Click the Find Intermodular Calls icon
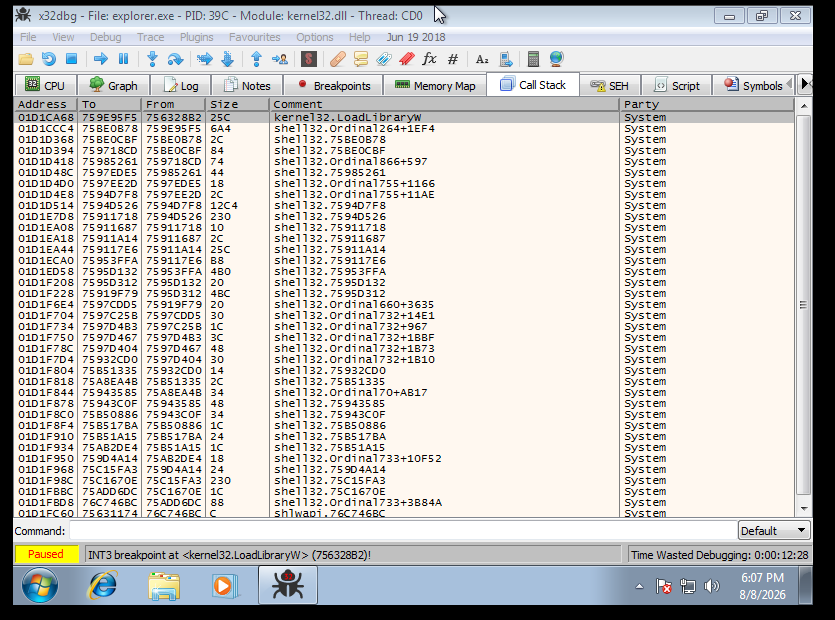The width and height of the screenshot is (835, 620). [506, 59]
